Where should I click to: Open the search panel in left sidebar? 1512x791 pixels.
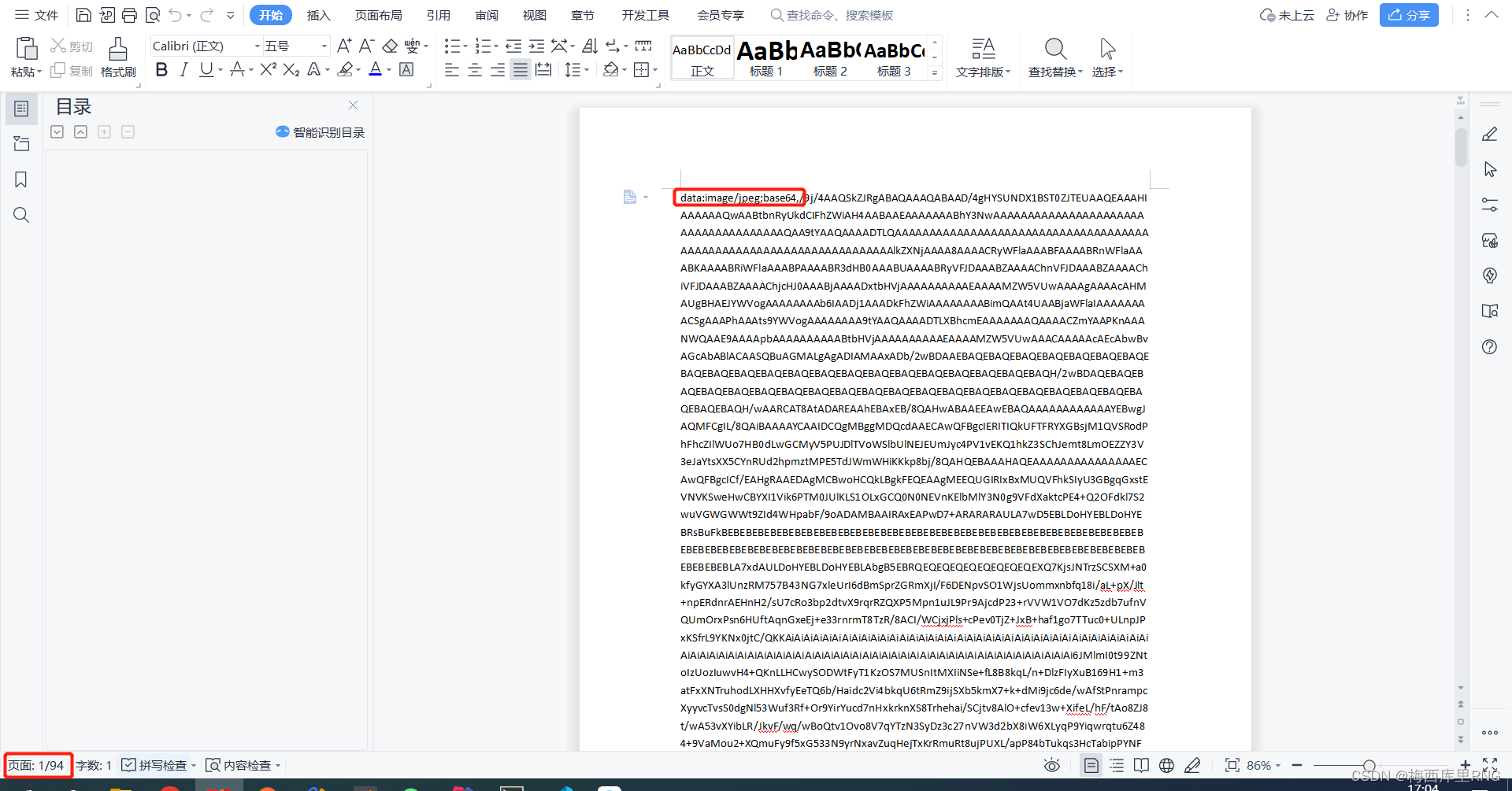(21, 215)
